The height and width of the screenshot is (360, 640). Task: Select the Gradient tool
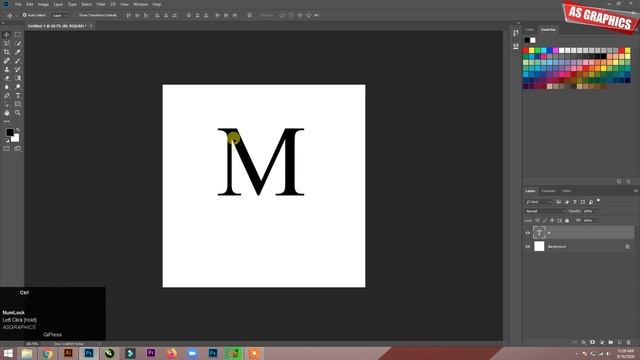[x=18, y=78]
